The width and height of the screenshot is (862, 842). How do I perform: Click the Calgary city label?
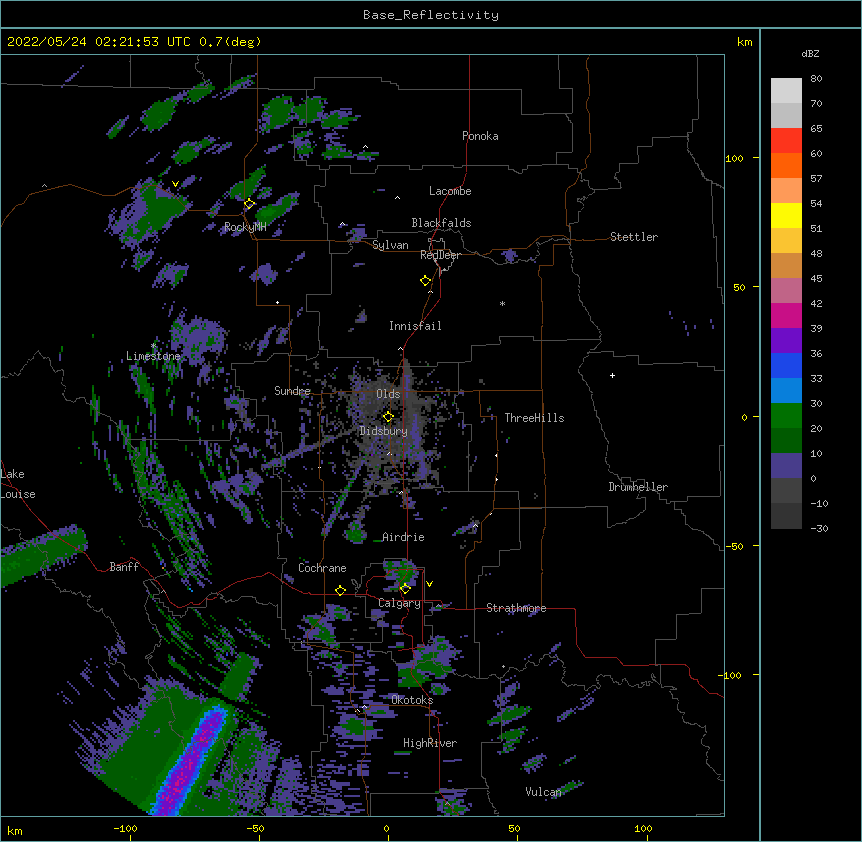click(x=399, y=603)
